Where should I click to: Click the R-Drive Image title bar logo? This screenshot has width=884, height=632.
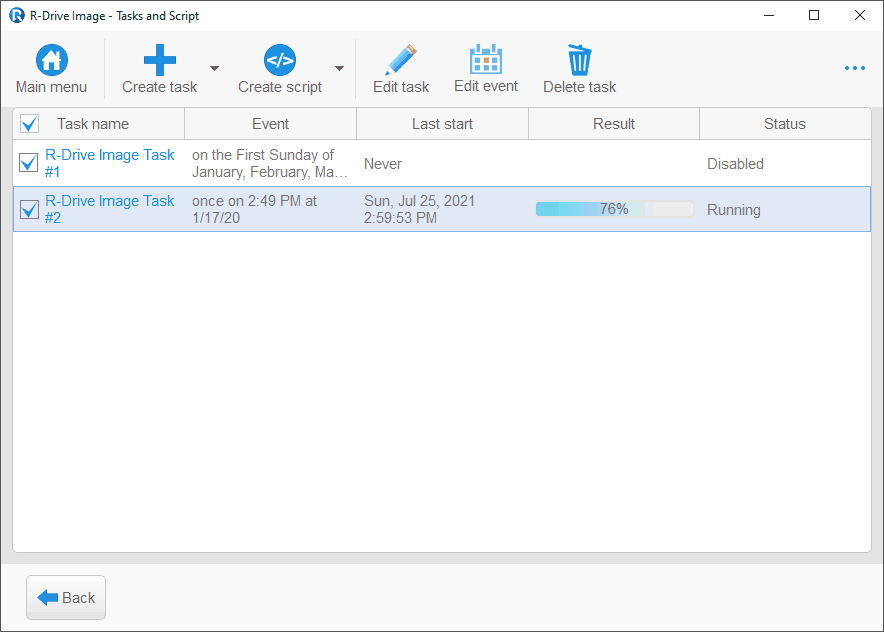point(16,15)
